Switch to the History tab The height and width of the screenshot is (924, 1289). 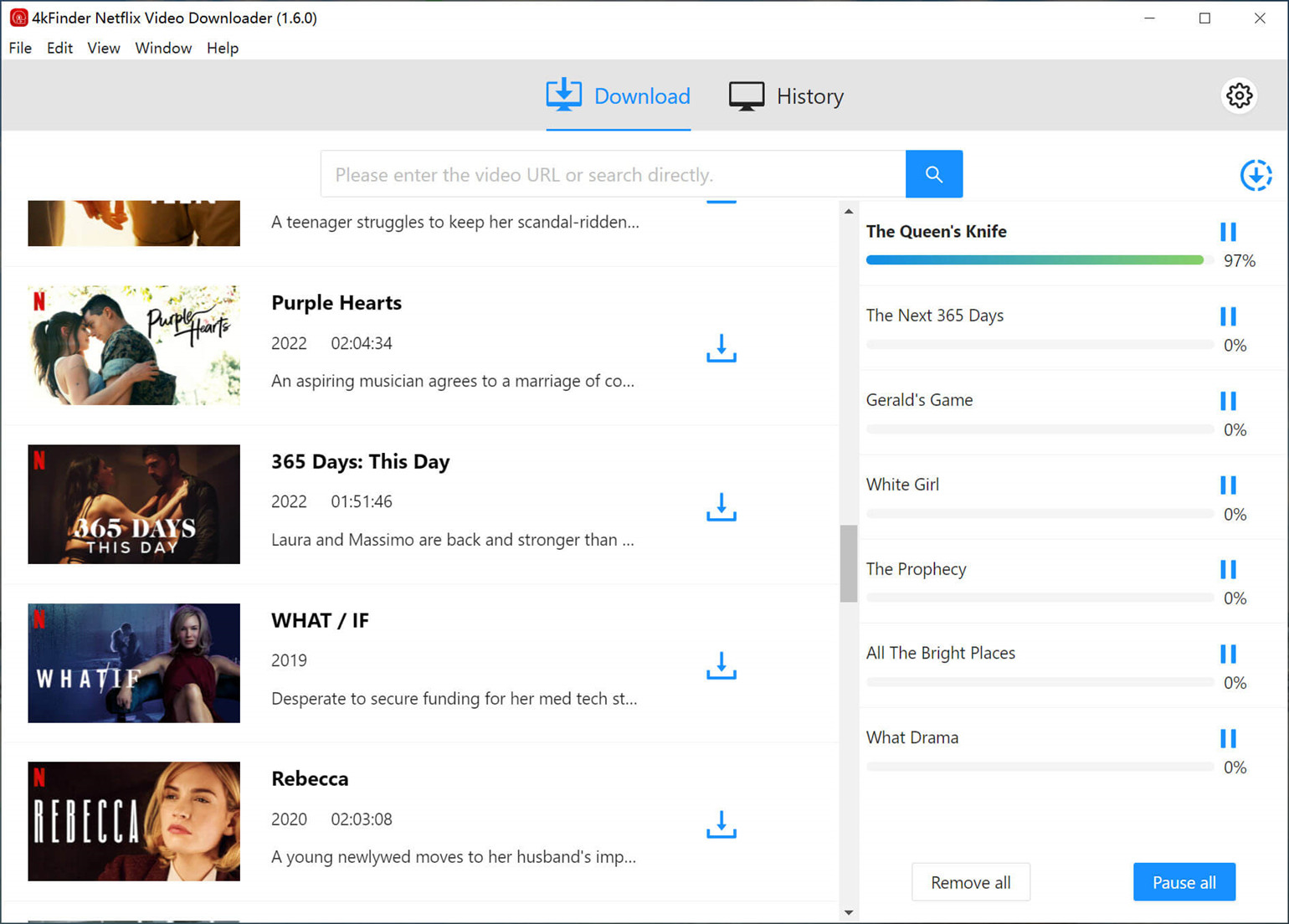[787, 96]
